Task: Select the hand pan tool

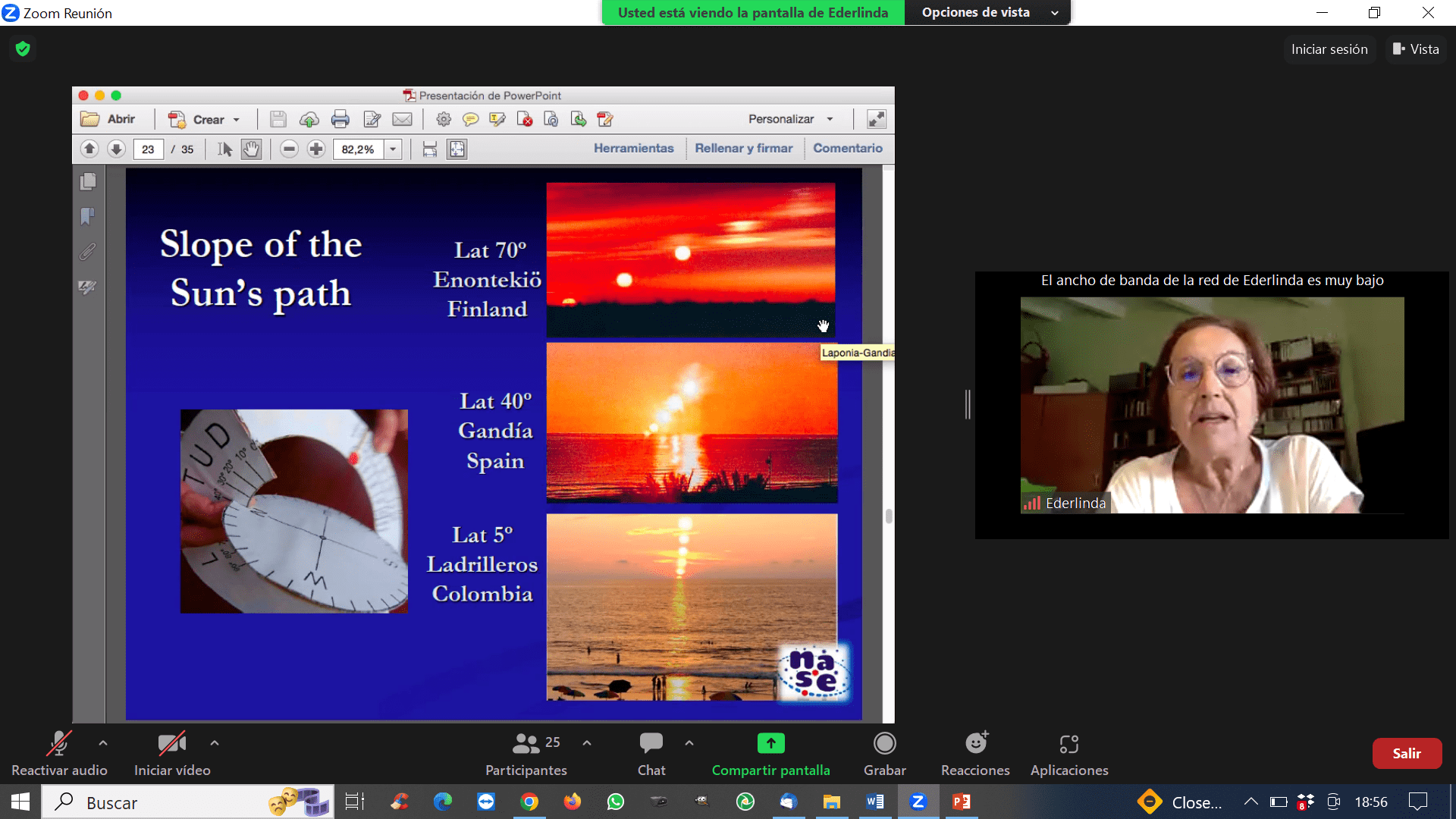Action: coord(251,149)
